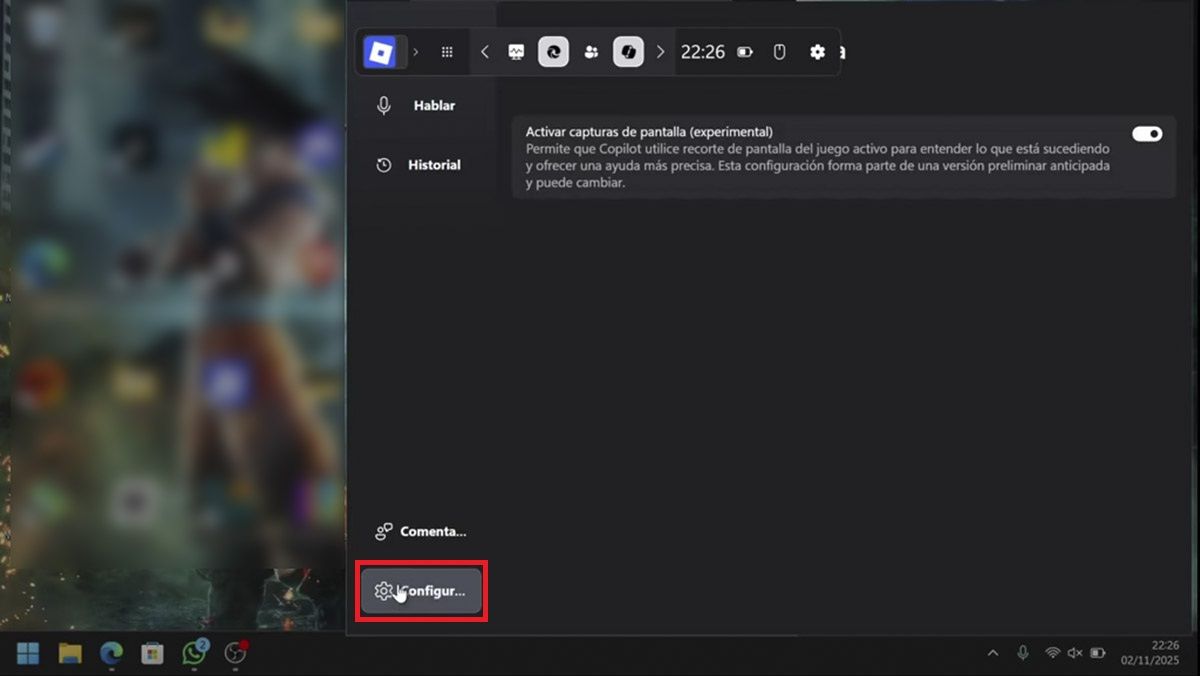This screenshot has width=1200, height=676.
Task: Disable the Activar capturas de pantalla toggle
Action: 1147,134
